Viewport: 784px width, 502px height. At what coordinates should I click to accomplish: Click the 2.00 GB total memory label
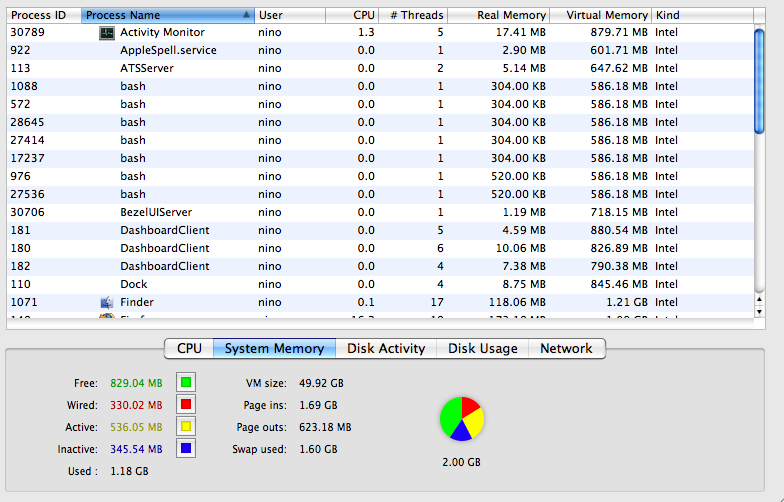coord(462,462)
